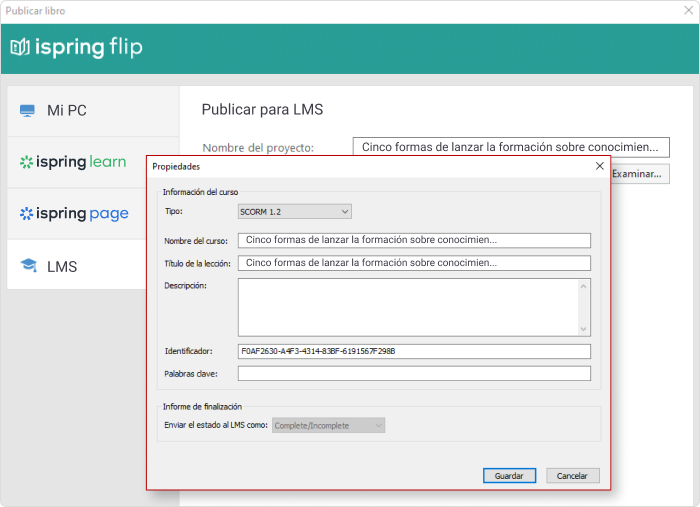This screenshot has height=507, width=700.
Task: Click the Título de la lección field
Action: point(414,263)
